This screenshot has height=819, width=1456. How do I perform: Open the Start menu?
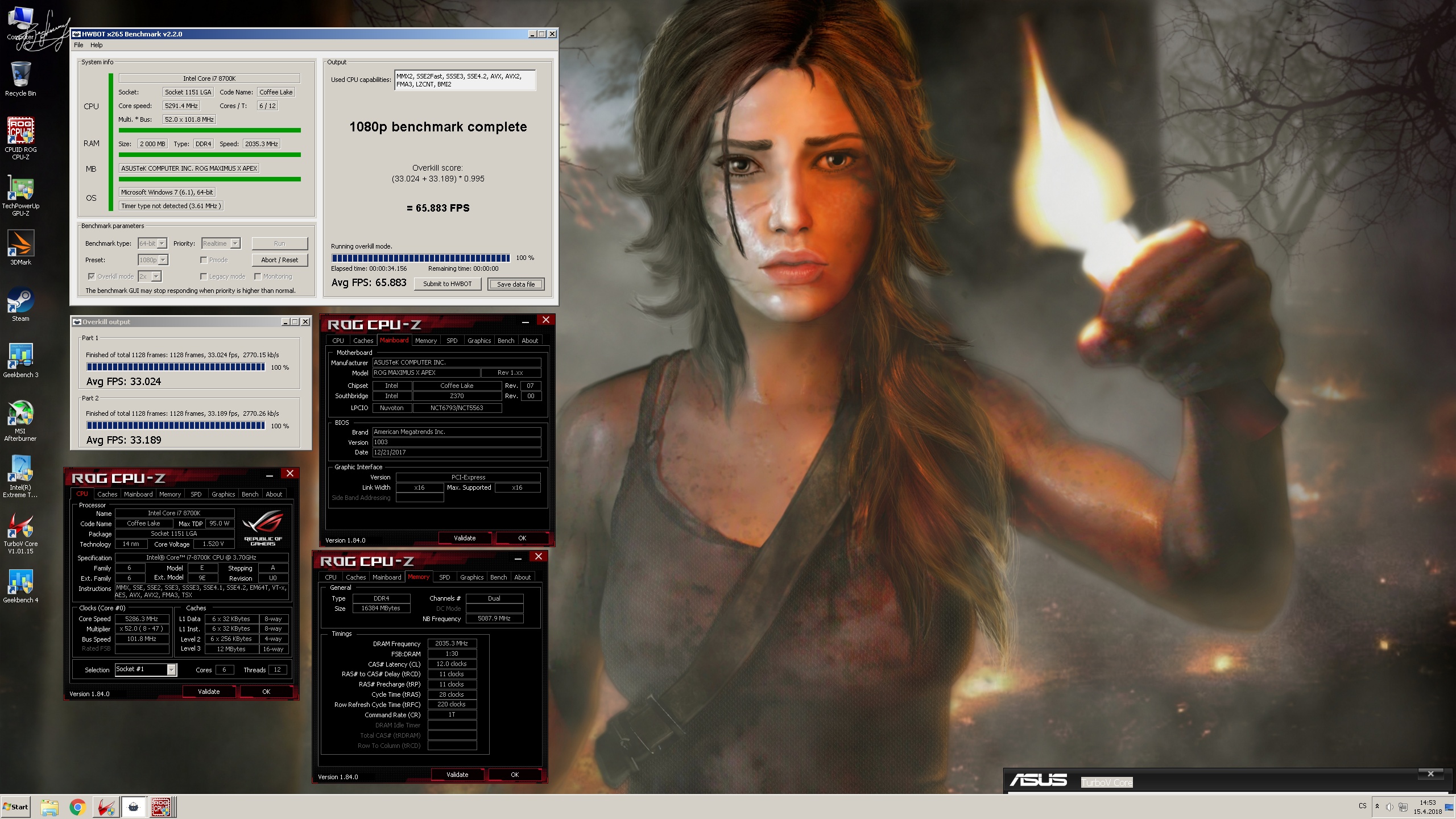tap(15, 806)
